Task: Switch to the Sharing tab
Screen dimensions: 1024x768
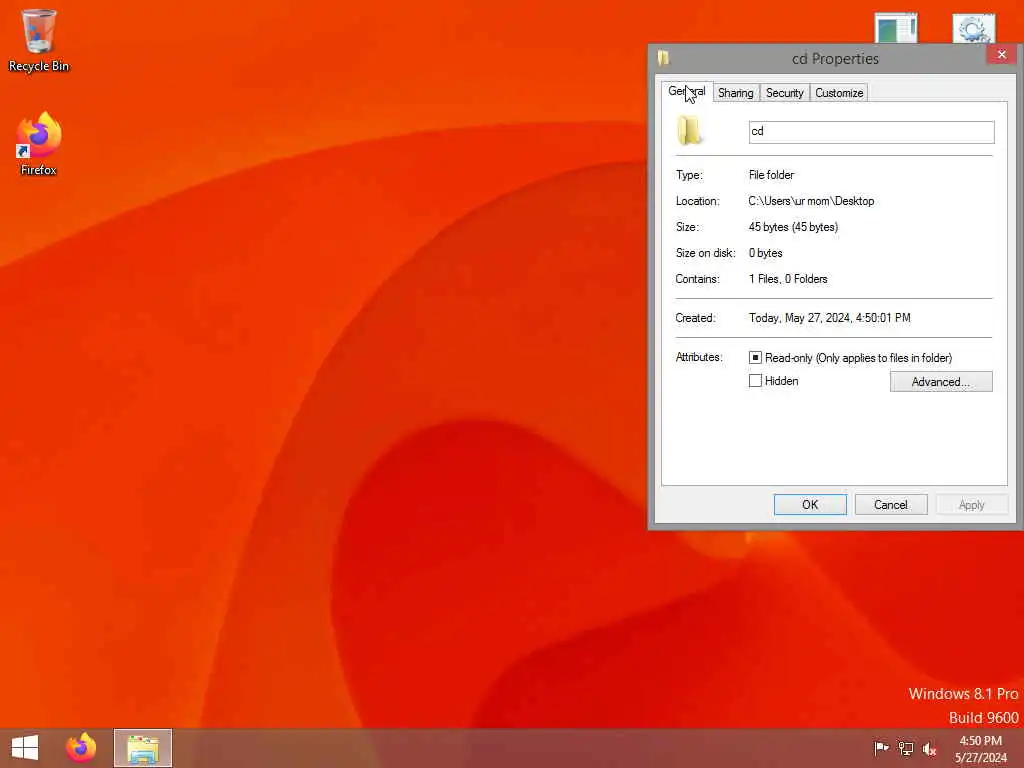Action: pyautogui.click(x=735, y=93)
